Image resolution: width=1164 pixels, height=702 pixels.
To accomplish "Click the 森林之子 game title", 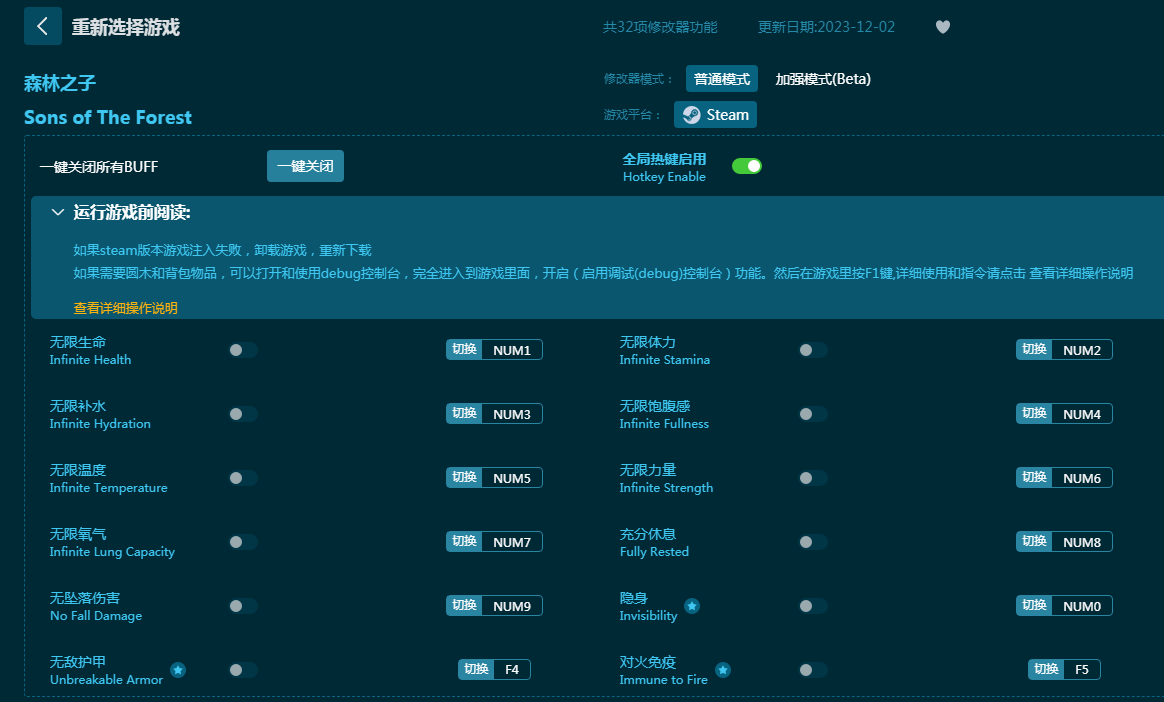I will 60,83.
